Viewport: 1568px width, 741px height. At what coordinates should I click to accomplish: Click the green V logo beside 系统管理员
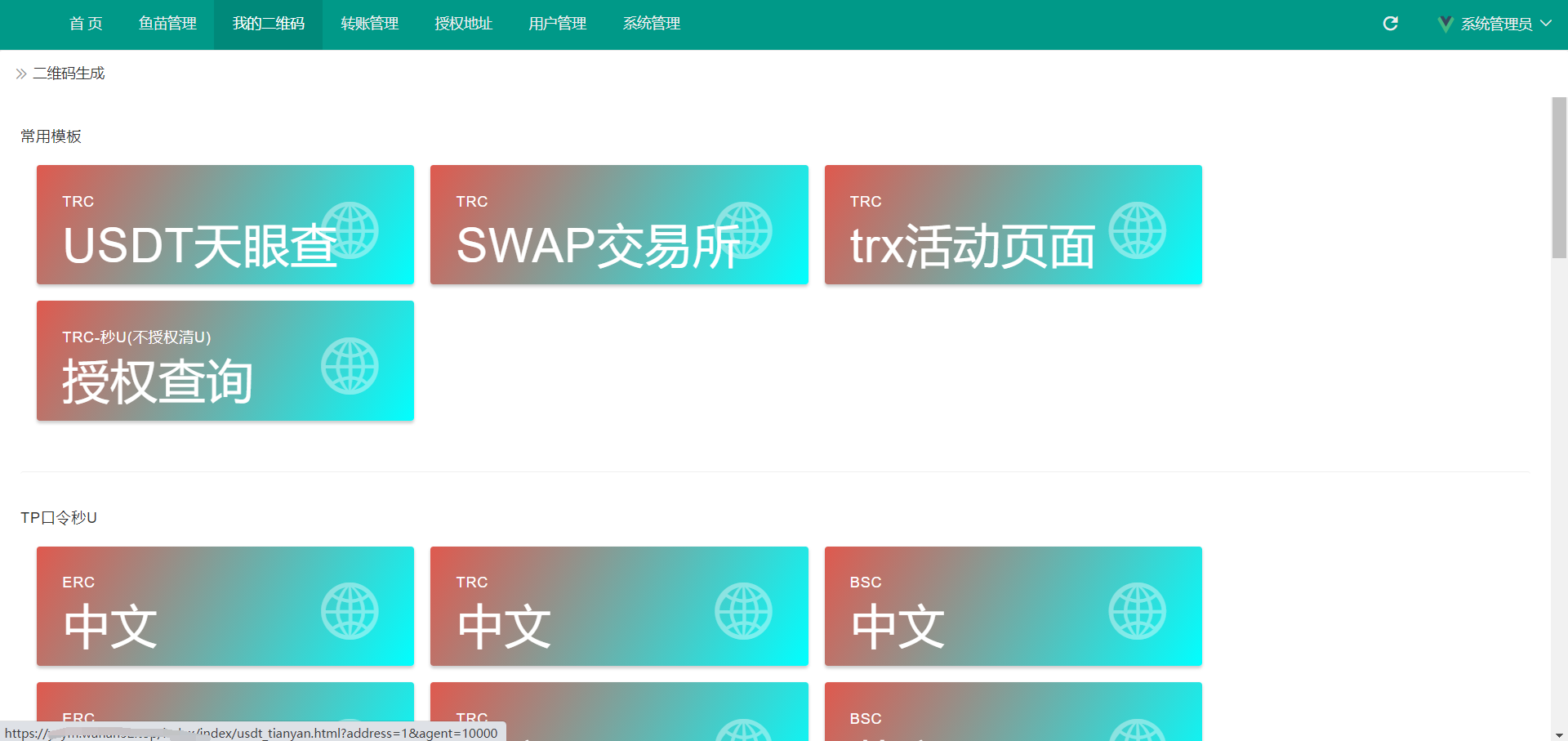(x=1445, y=24)
